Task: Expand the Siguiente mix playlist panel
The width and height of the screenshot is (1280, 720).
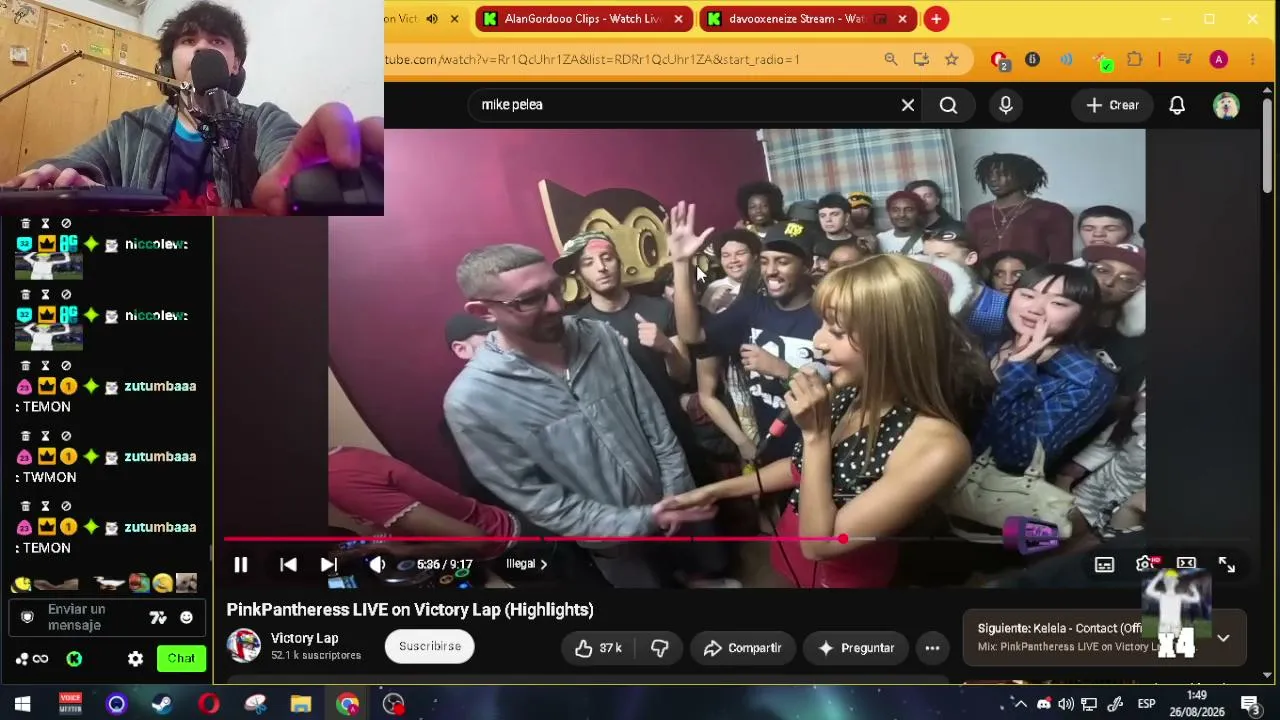Action: click(1223, 638)
